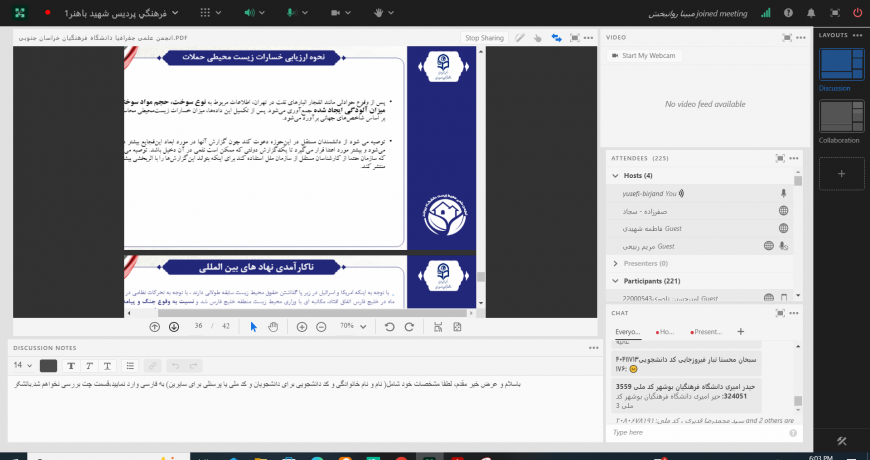Screen dimensions: 870x460
Task: Open the dark text color swatch
Action: (x=48, y=366)
